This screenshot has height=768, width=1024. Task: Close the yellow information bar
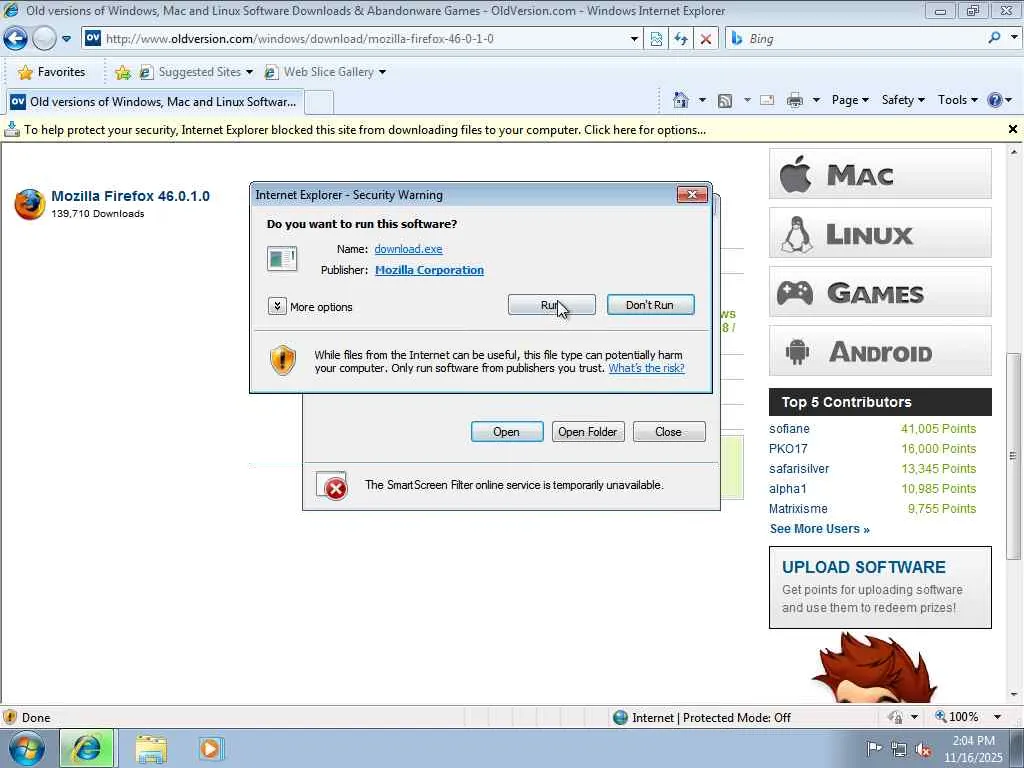point(1012,129)
